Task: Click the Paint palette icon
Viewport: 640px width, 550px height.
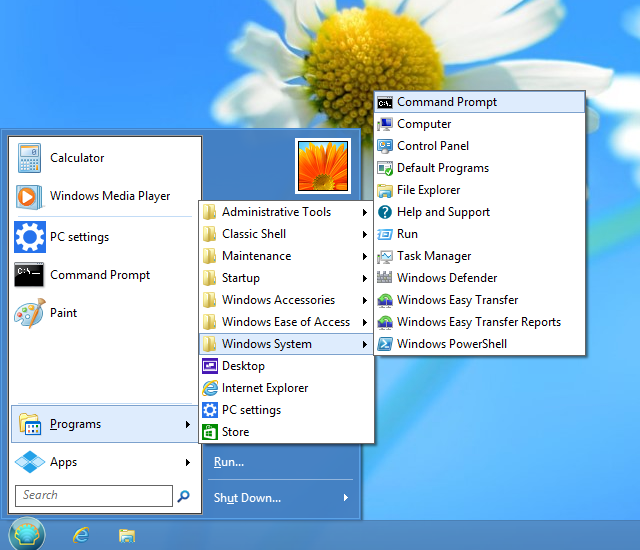Action: point(29,313)
